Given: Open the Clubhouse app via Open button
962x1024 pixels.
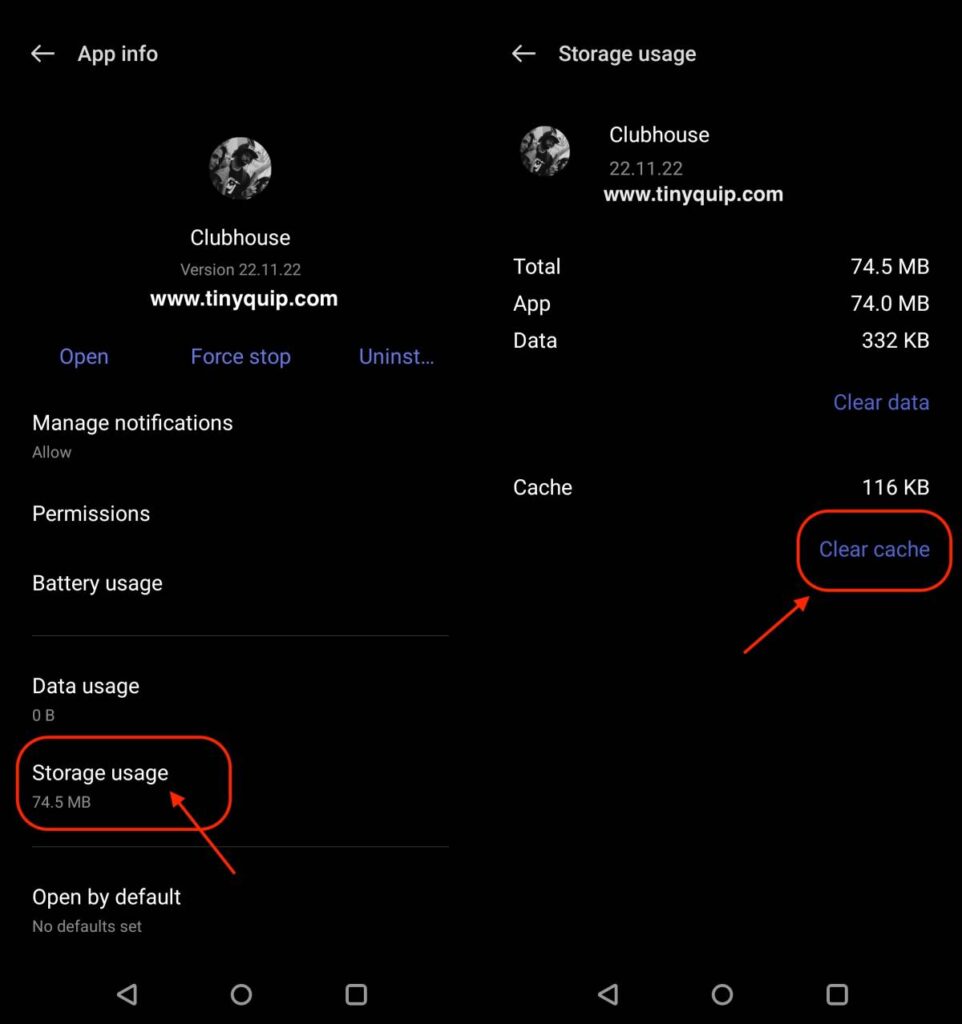Looking at the screenshot, I should coord(84,357).
